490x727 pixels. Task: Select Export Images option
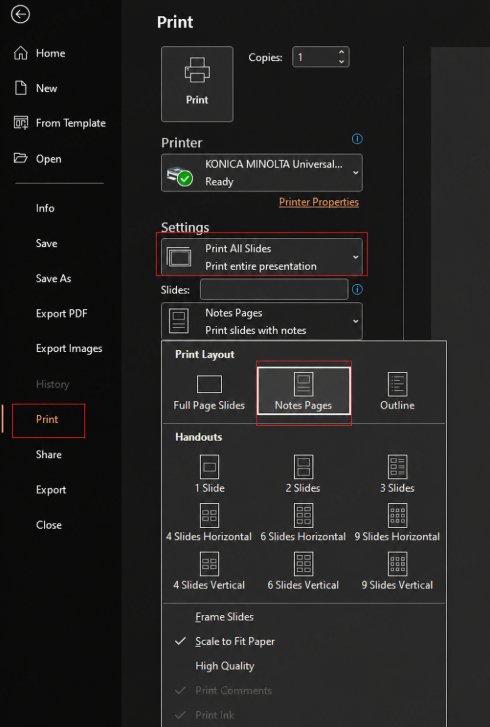(x=69, y=348)
